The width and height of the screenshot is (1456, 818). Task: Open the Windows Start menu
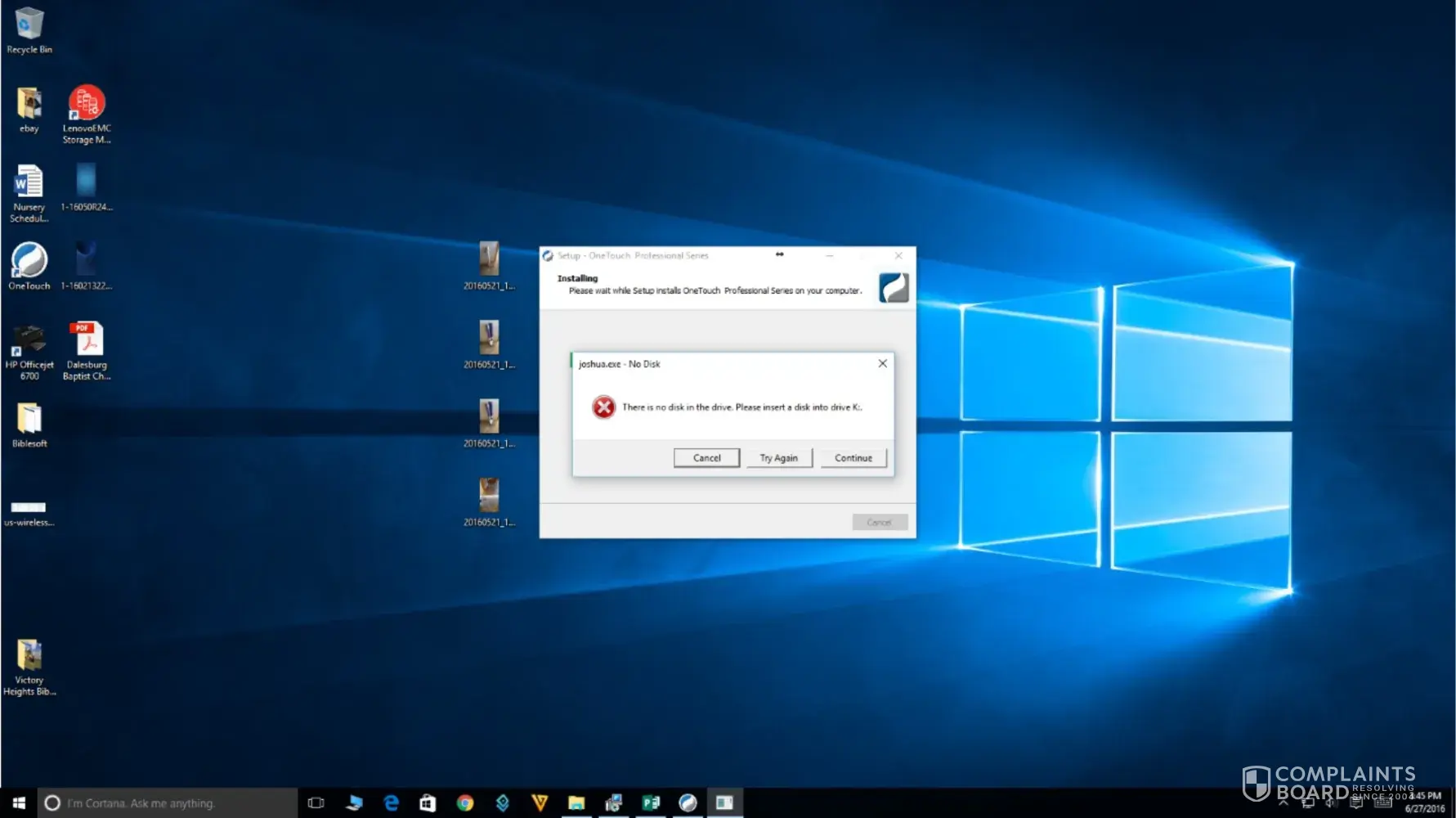click(19, 803)
